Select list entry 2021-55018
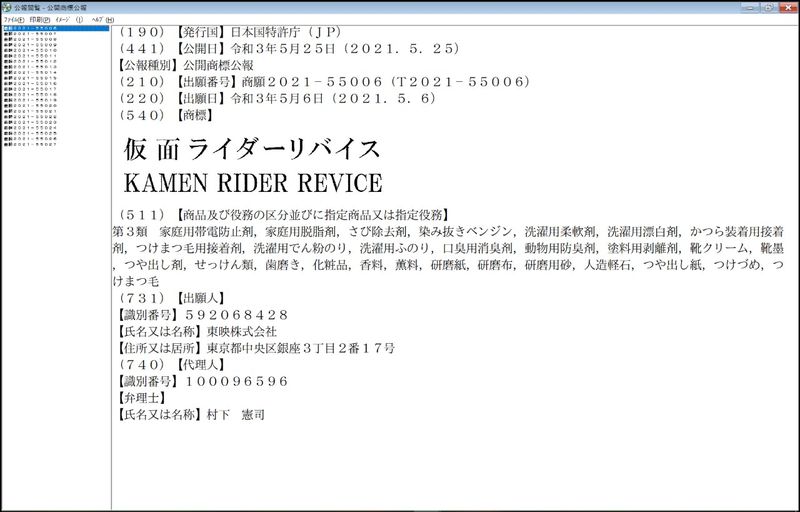Screen dimensions: 800x512 (x=30, y=94)
